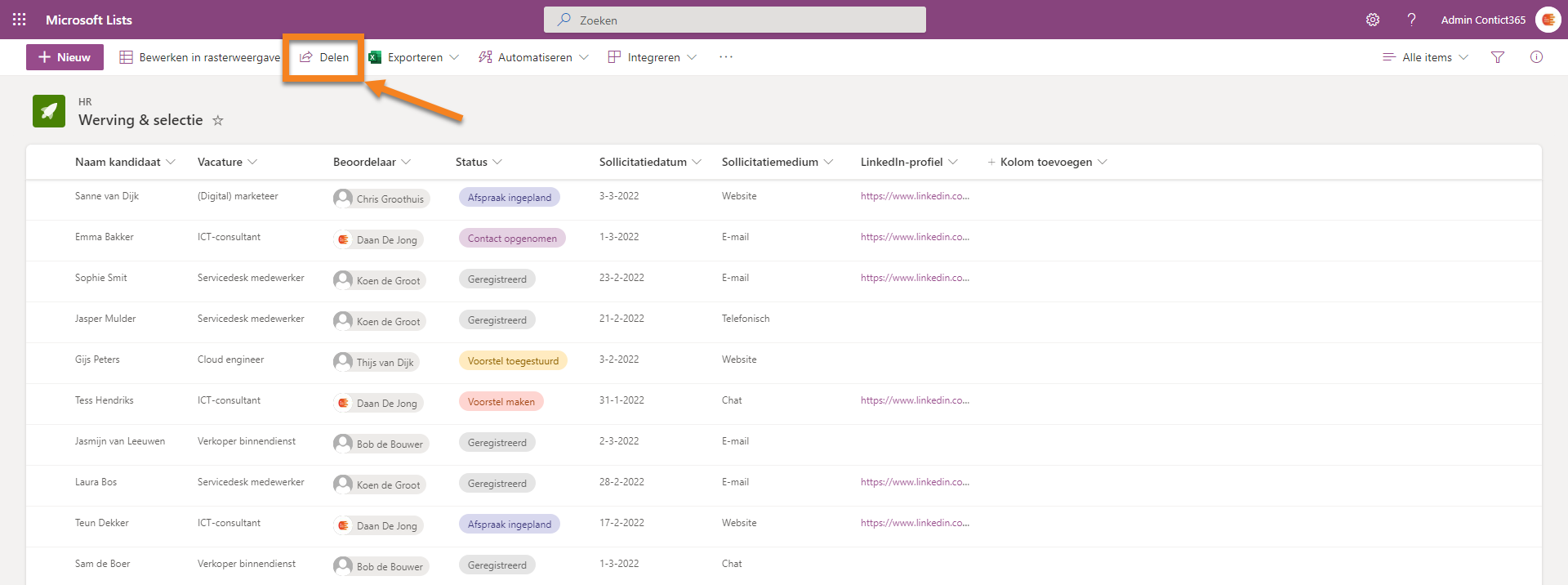Click the Zoeken search box
The width and height of the screenshot is (1568, 585).
tap(735, 20)
